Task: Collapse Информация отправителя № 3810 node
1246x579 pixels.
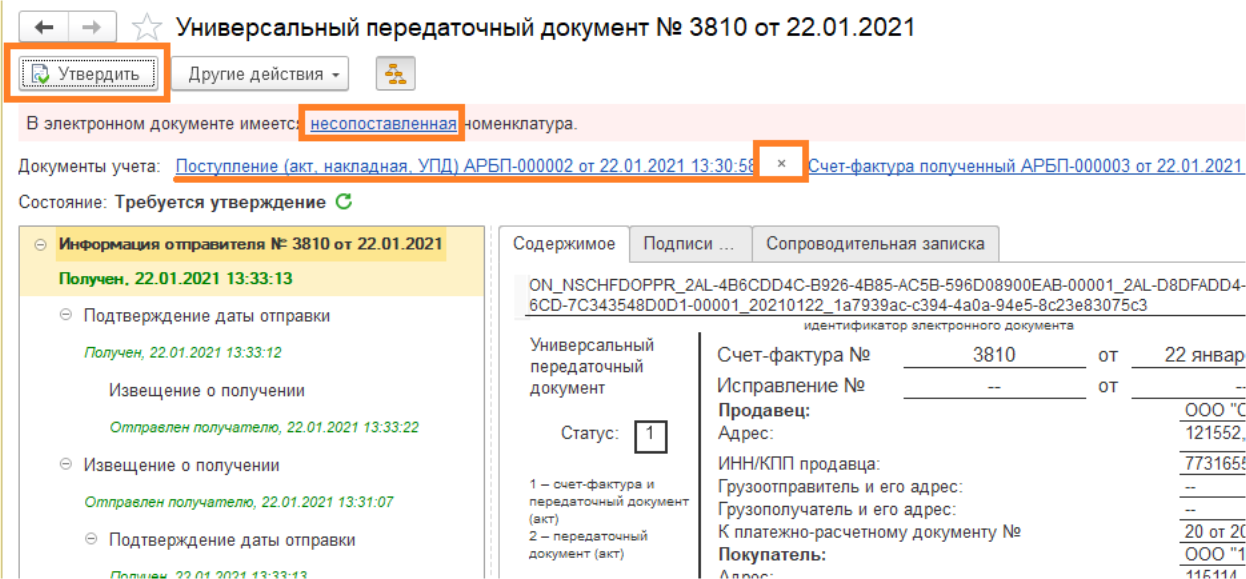Action: 40,244
